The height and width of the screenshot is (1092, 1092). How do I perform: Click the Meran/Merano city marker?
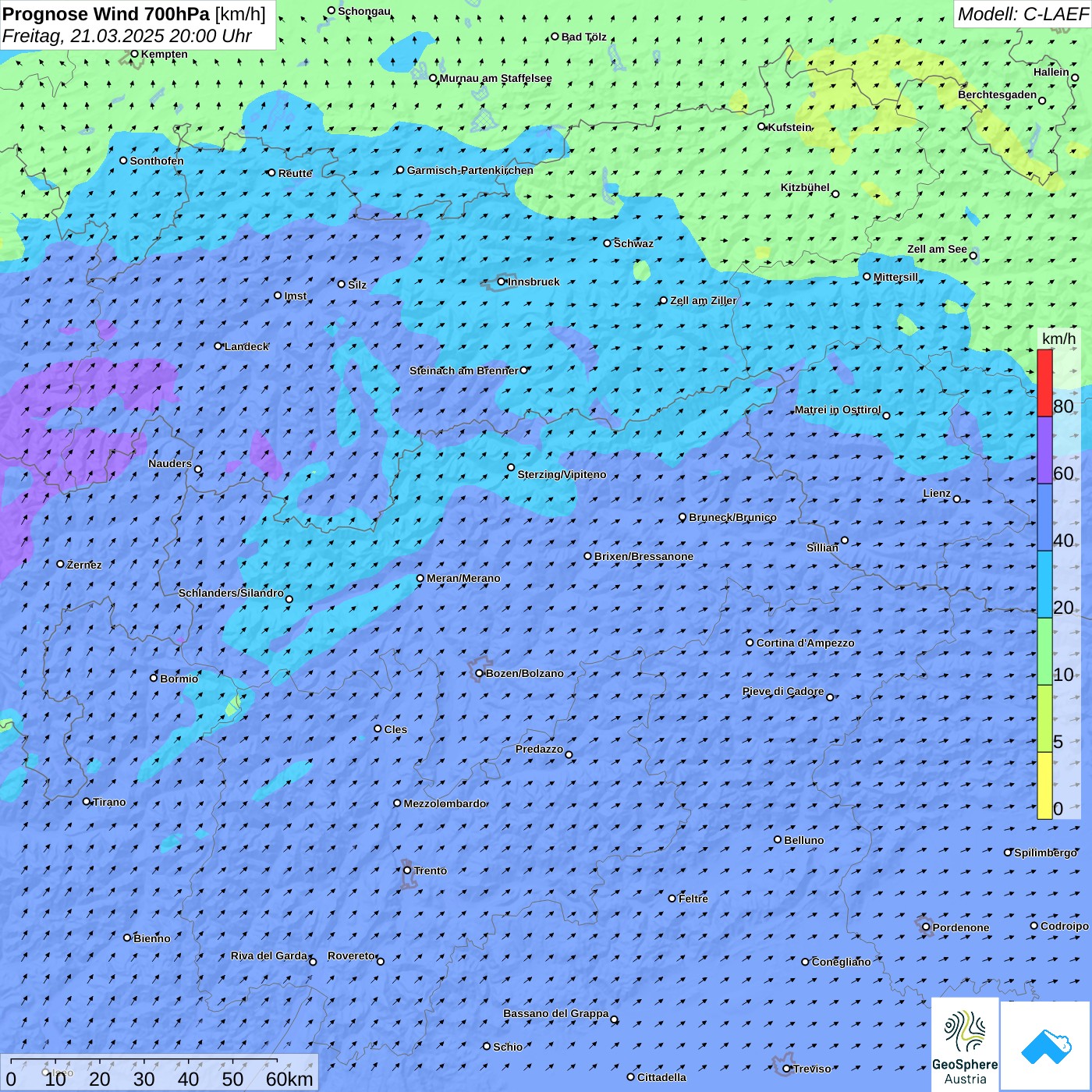(x=420, y=578)
